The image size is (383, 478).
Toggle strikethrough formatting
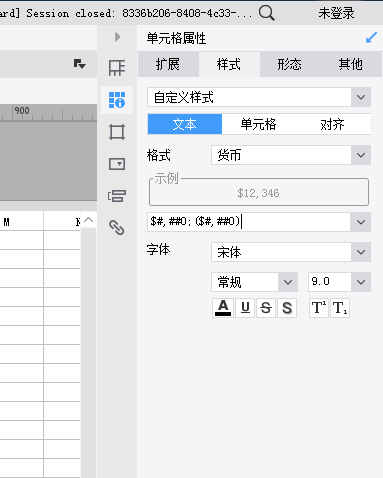266,308
